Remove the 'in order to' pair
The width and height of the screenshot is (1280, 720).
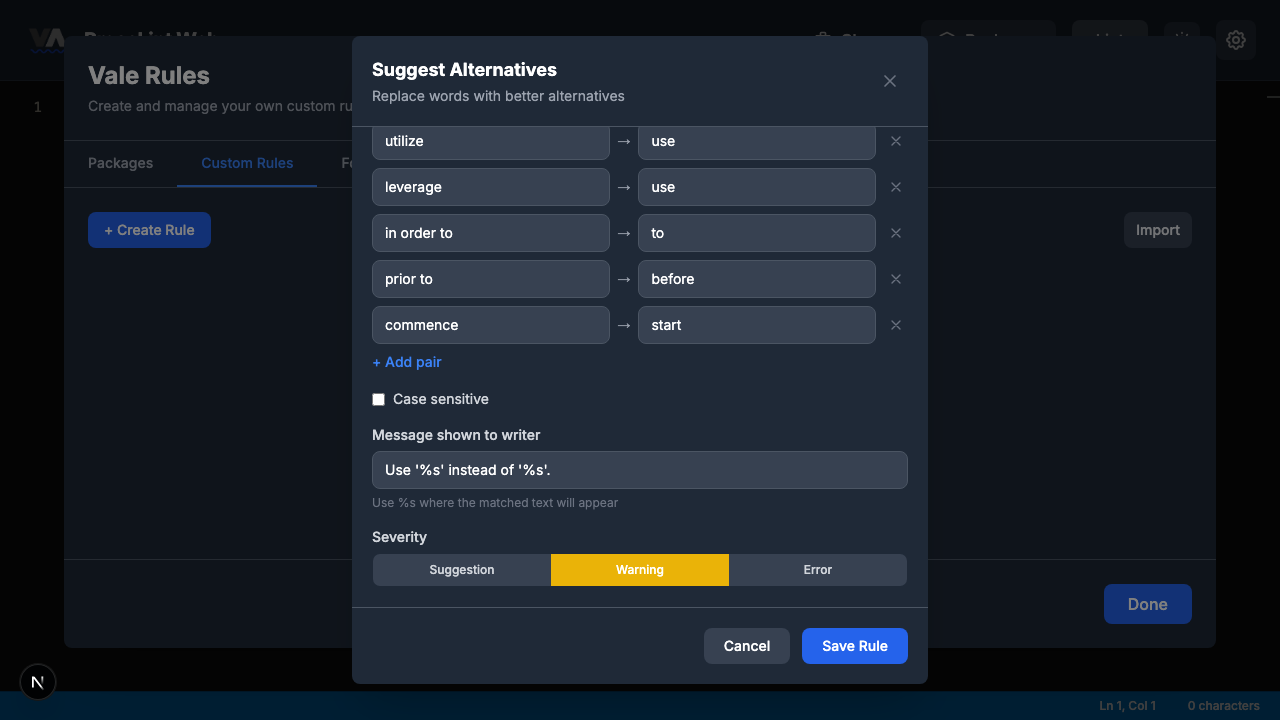coord(896,233)
